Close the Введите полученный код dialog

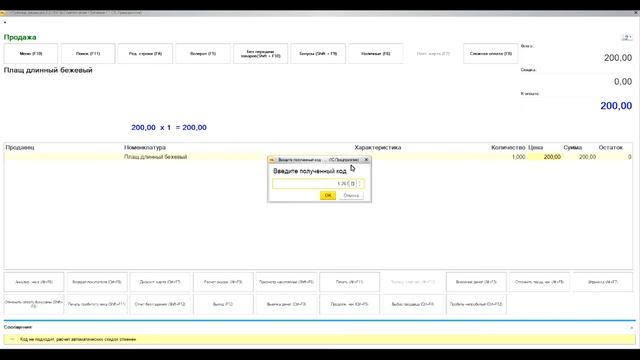[x=366, y=160]
